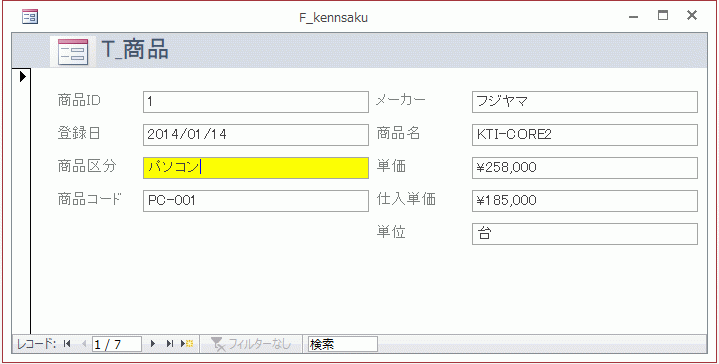
Task: Click the 商品ID field
Action: (x=256, y=102)
